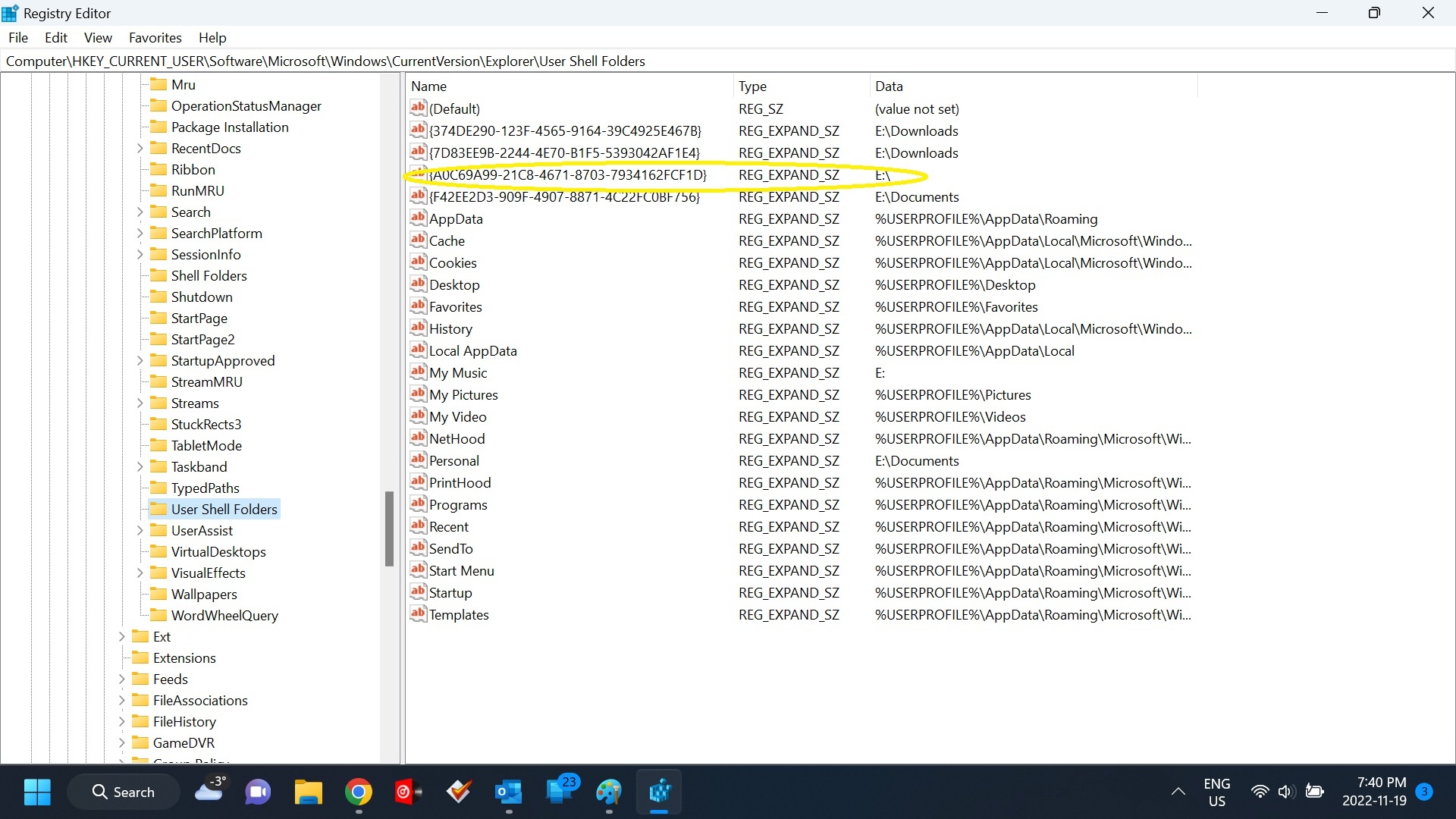Click the Wallpapers key folder icon
The height and width of the screenshot is (819, 1456).
point(158,594)
